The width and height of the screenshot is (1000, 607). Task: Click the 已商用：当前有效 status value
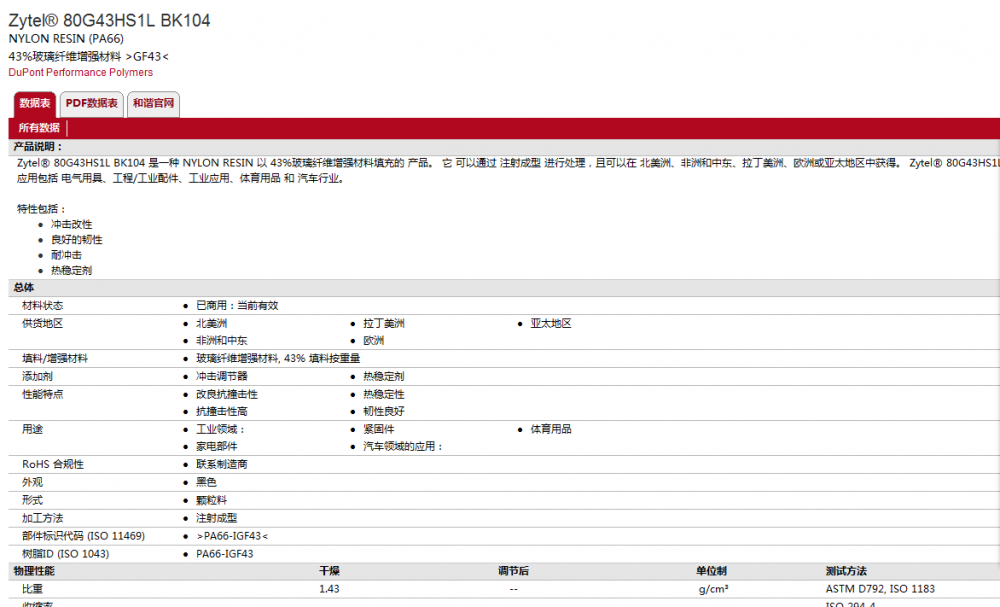click(x=237, y=305)
